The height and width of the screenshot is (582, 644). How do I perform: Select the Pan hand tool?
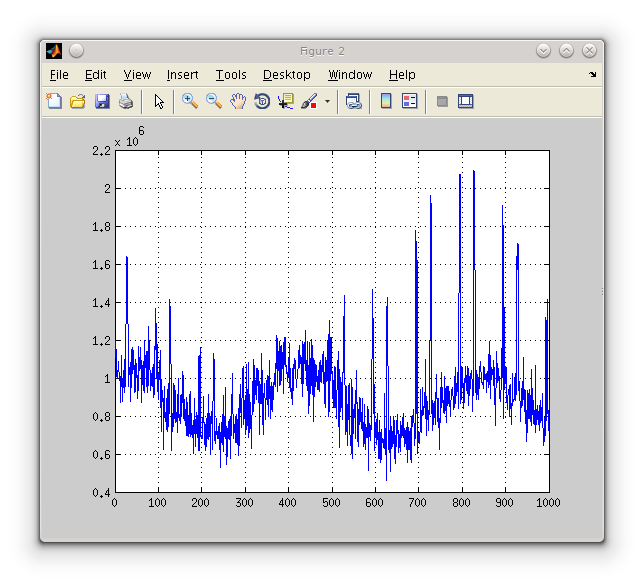(x=238, y=101)
